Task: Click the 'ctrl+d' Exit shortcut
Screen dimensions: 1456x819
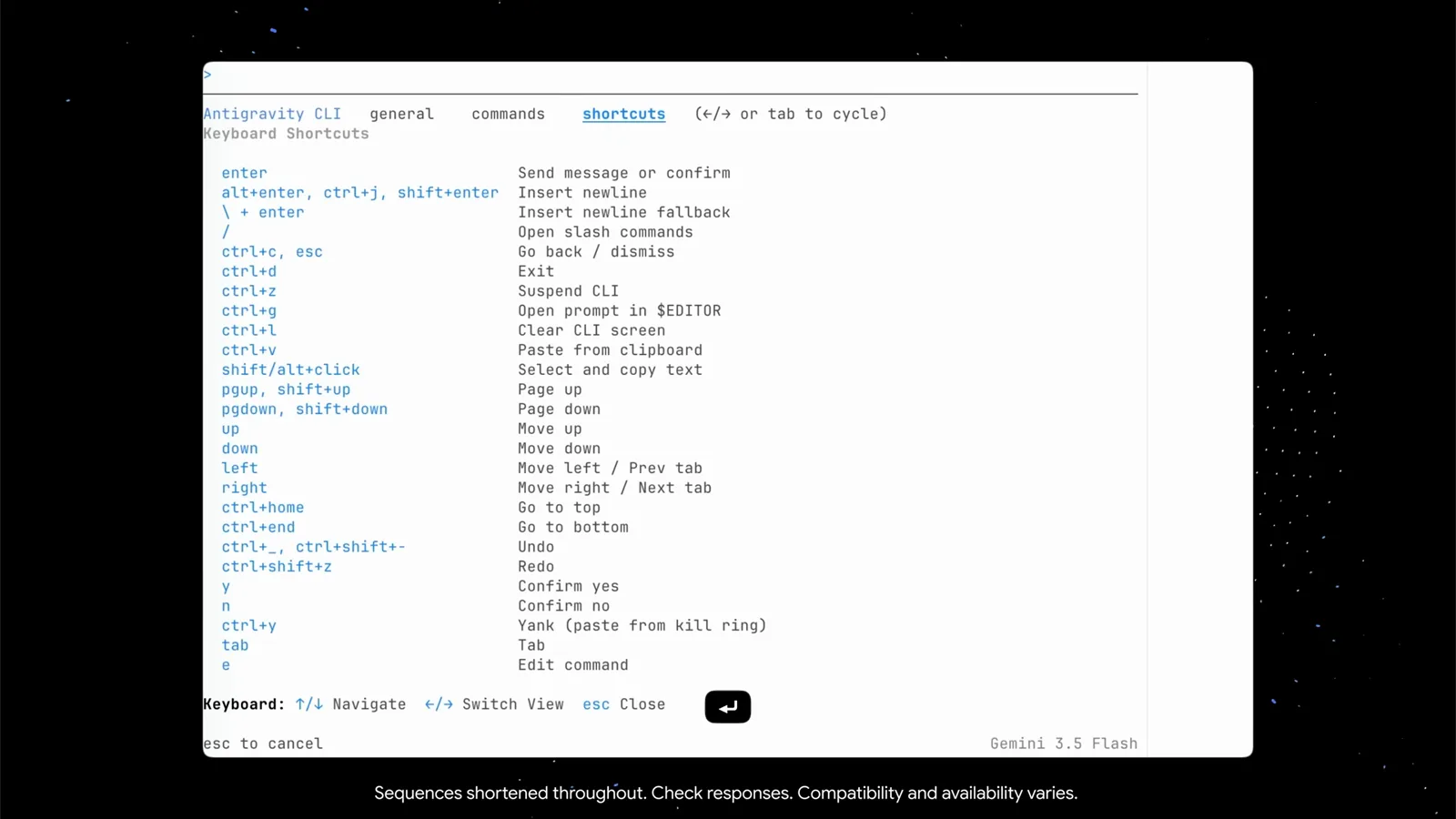Action: coord(248,271)
